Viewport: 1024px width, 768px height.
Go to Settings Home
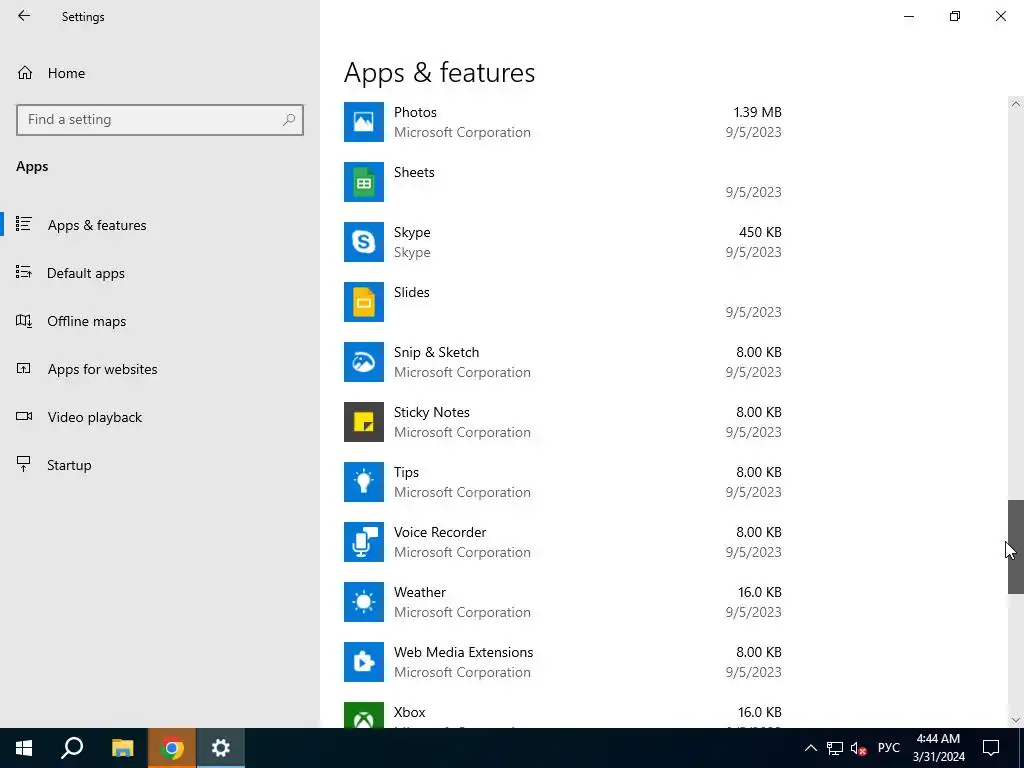tap(160, 73)
